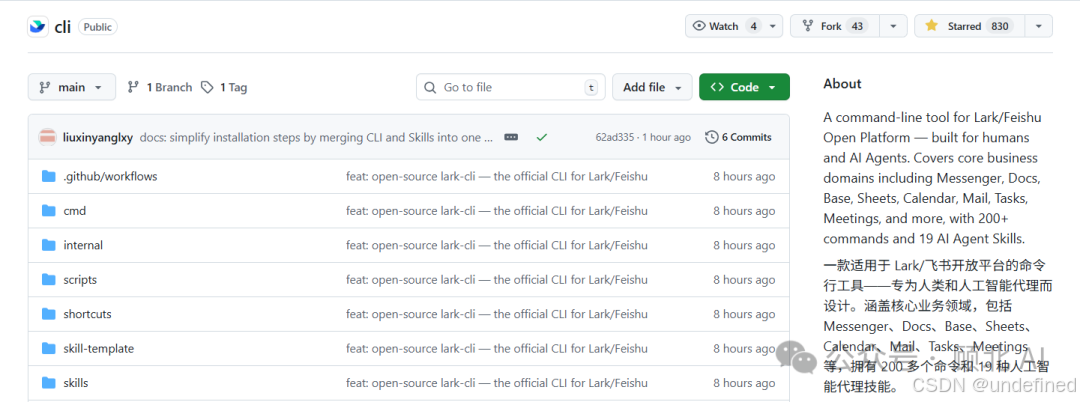Click the folder icon beside cmd

click(48, 211)
